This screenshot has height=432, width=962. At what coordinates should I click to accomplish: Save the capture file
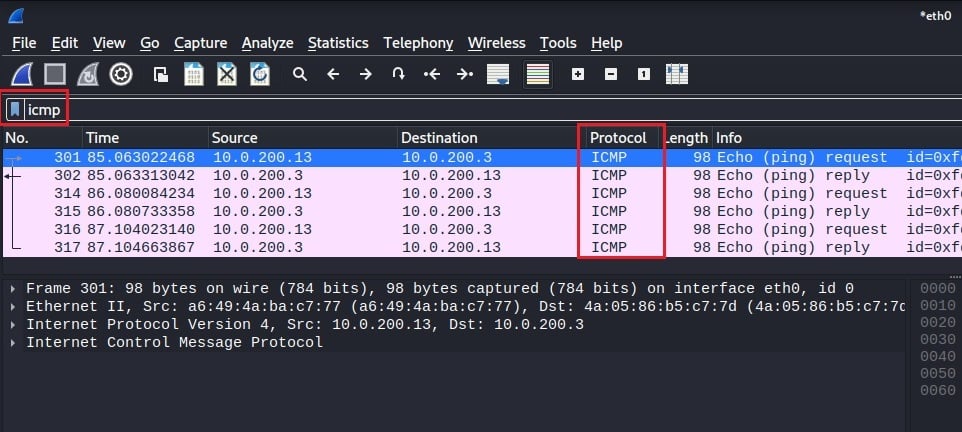pyautogui.click(x=194, y=75)
